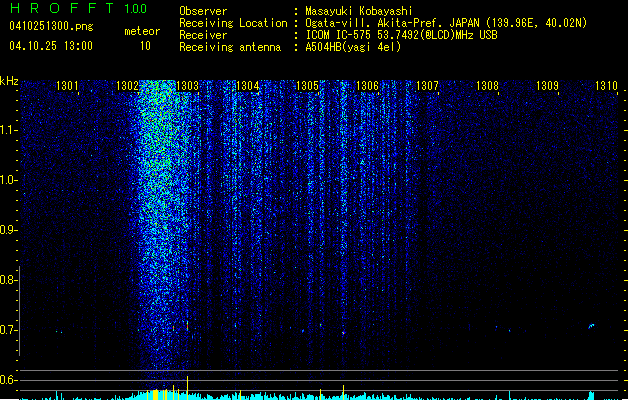Click the 0.7 kHz axis label
The height and width of the screenshot is (400, 629).
[x=8, y=330]
